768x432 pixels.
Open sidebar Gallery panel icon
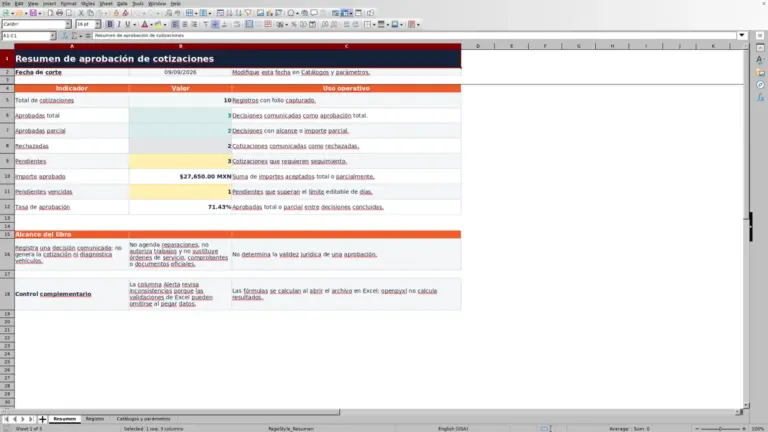tap(760, 72)
